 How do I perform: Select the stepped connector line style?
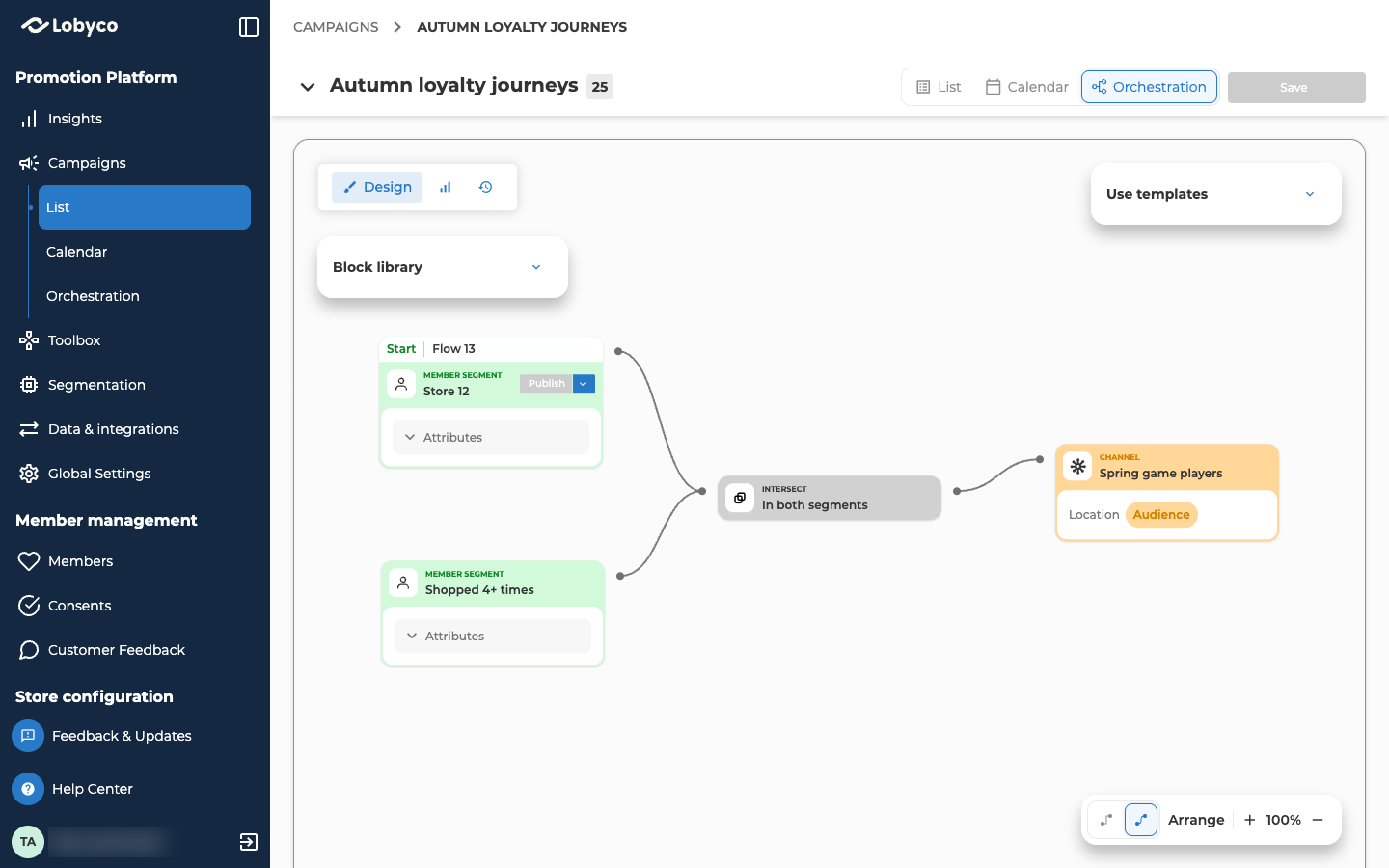[1106, 820]
